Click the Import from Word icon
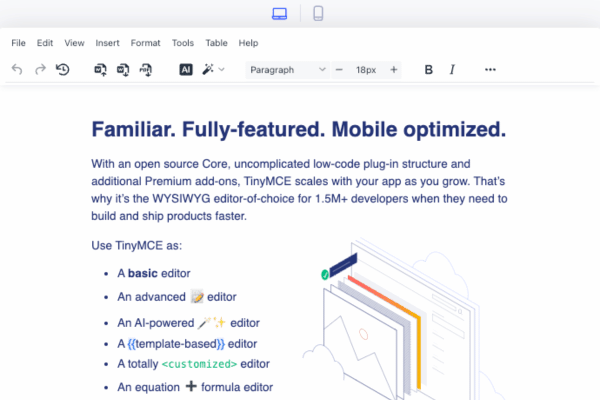Viewport: 600px width, 400px height. coord(101,70)
